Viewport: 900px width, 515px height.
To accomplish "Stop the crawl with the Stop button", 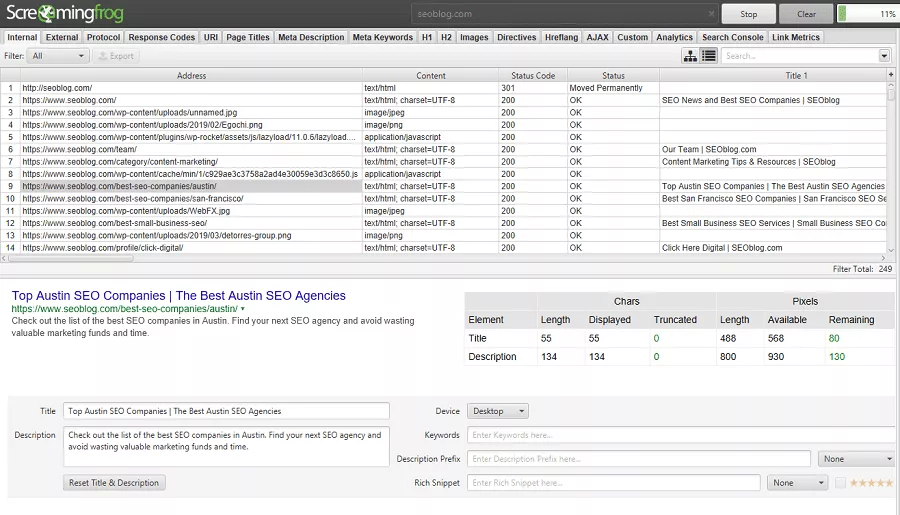I will point(748,14).
